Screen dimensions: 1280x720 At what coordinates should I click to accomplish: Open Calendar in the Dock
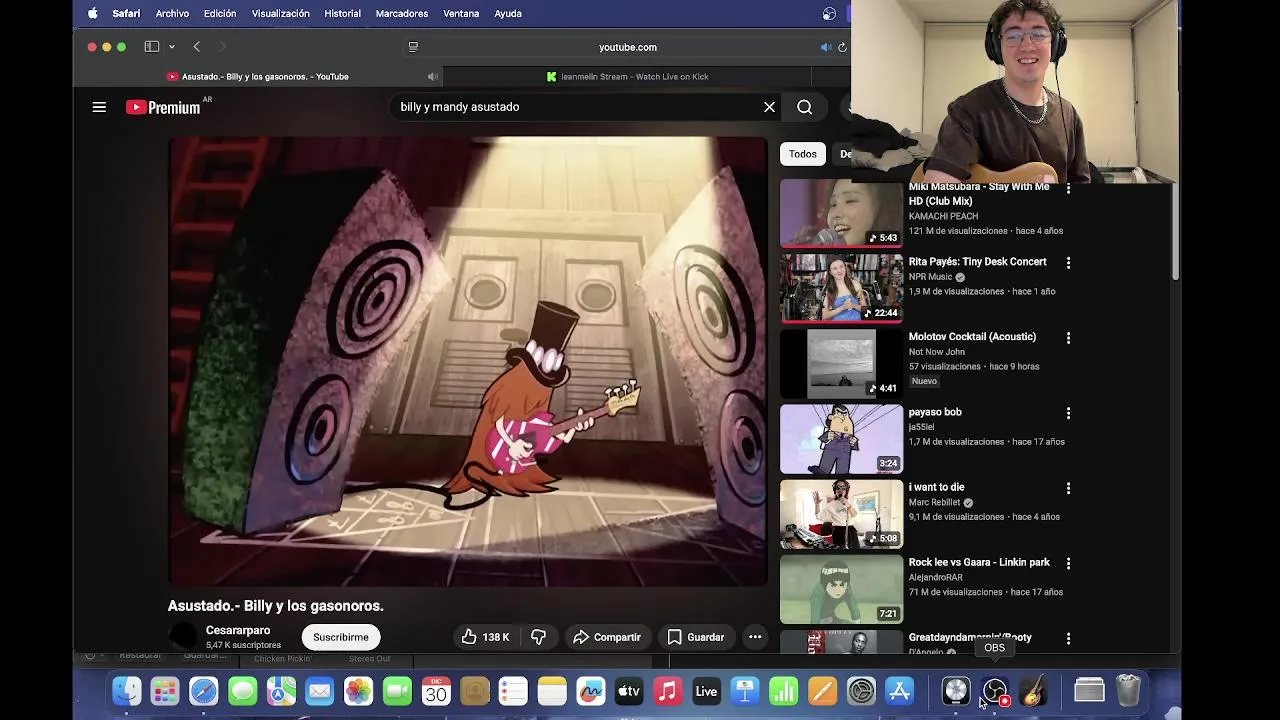(436, 691)
